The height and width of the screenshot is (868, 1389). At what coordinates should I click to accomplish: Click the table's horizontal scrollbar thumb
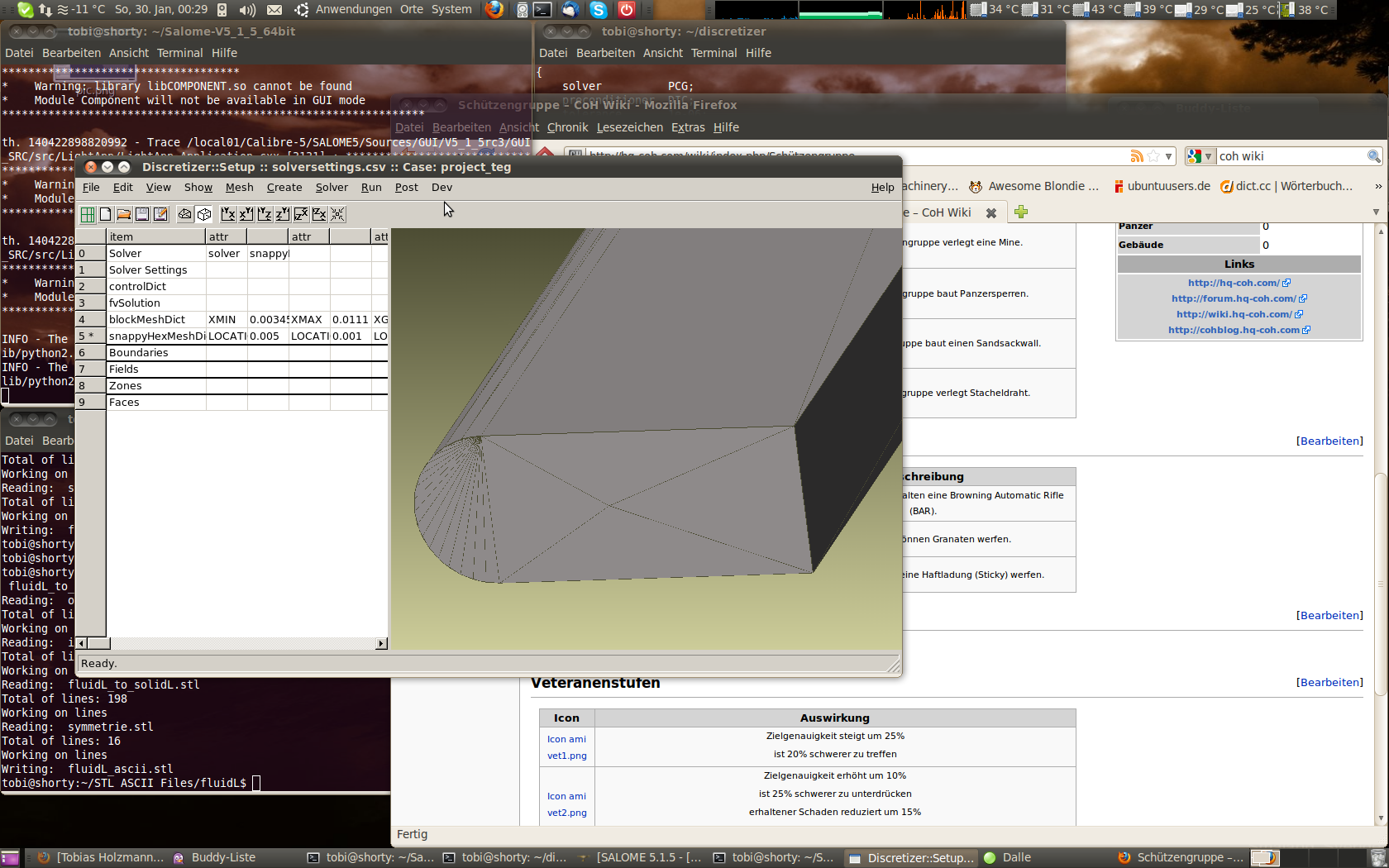coord(98,643)
